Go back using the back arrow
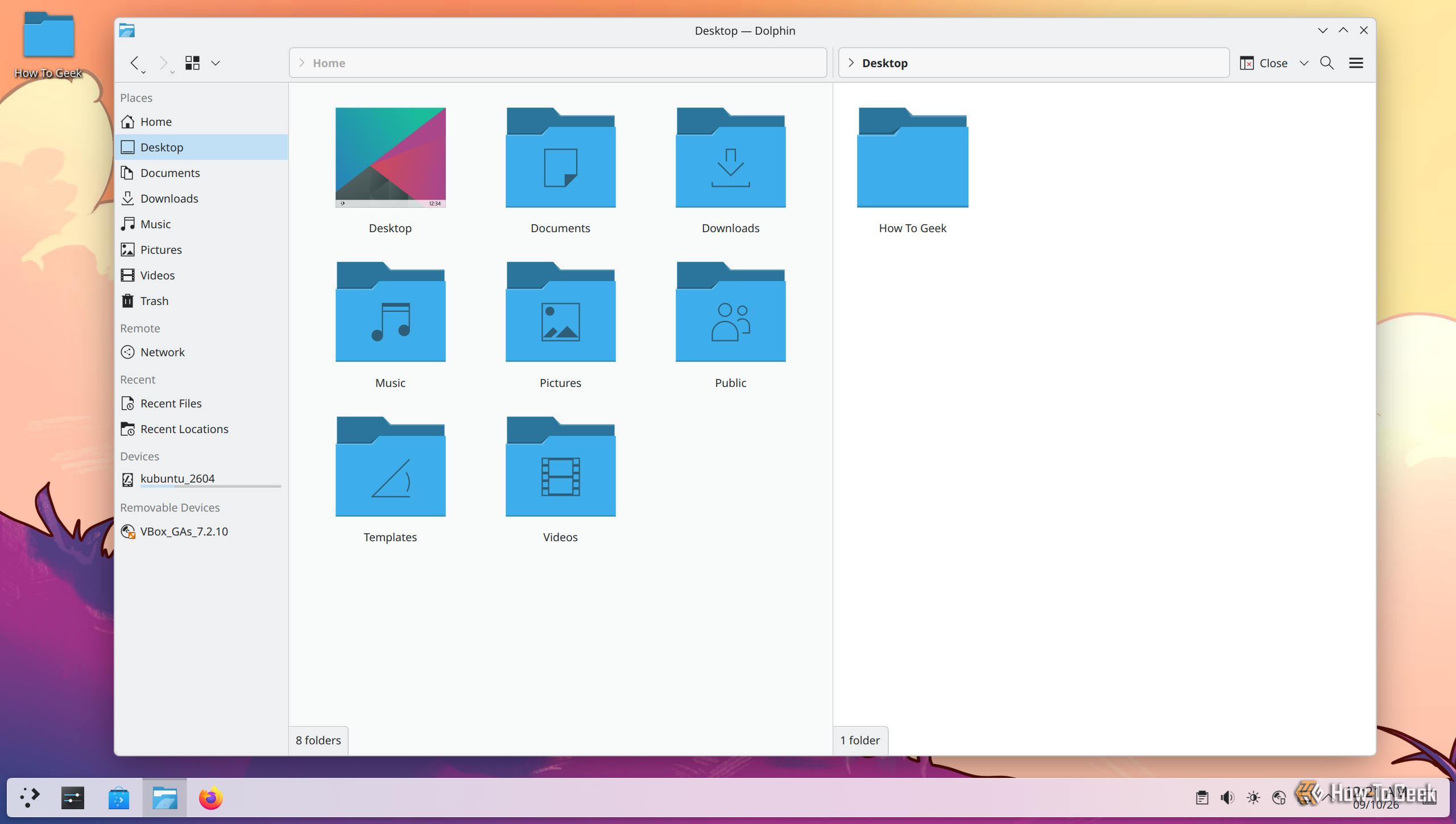Image resolution: width=1456 pixels, height=824 pixels. [135, 63]
